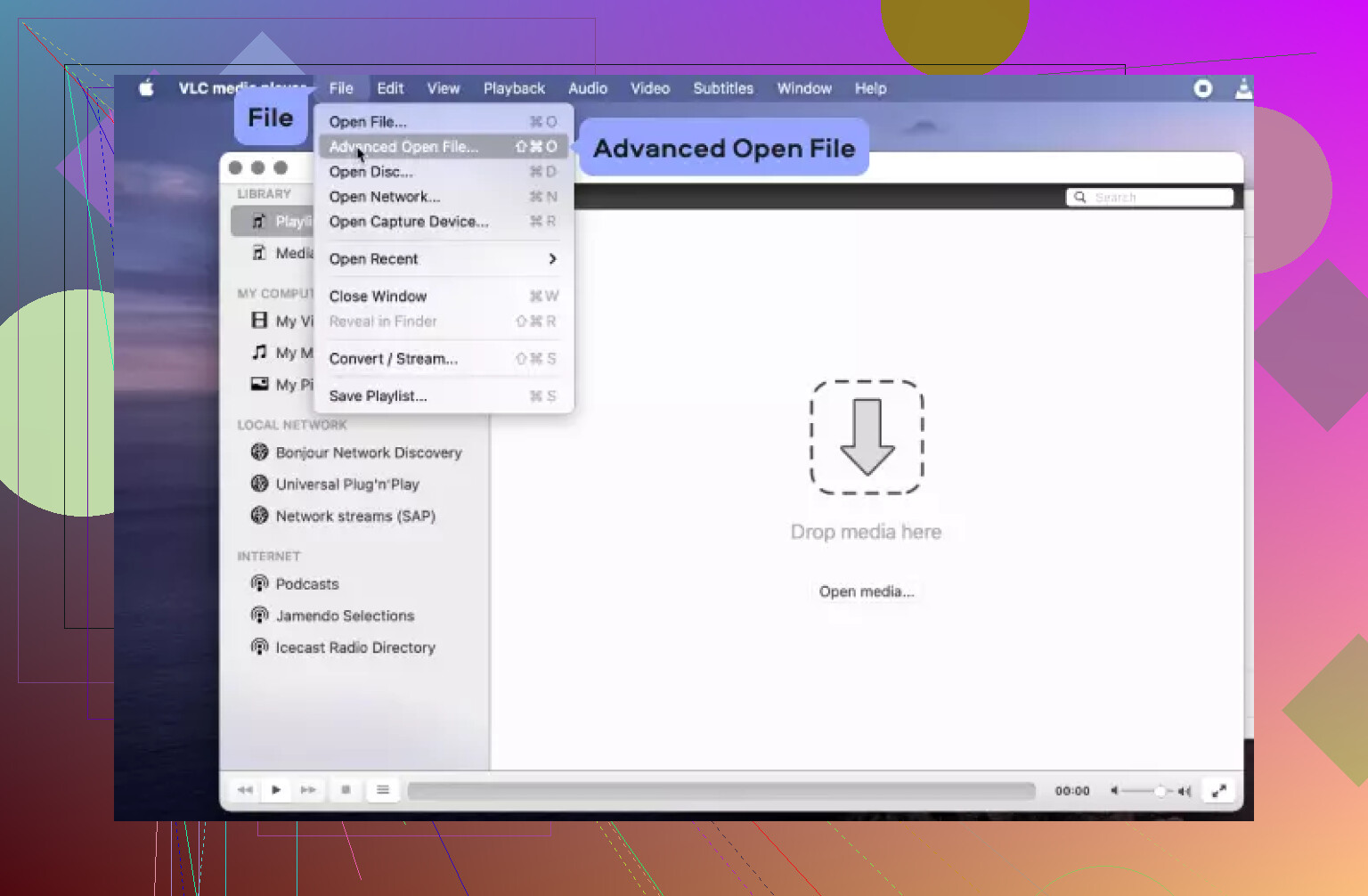
Task: Choose Open Capture Device... entry
Action: (x=443, y=222)
